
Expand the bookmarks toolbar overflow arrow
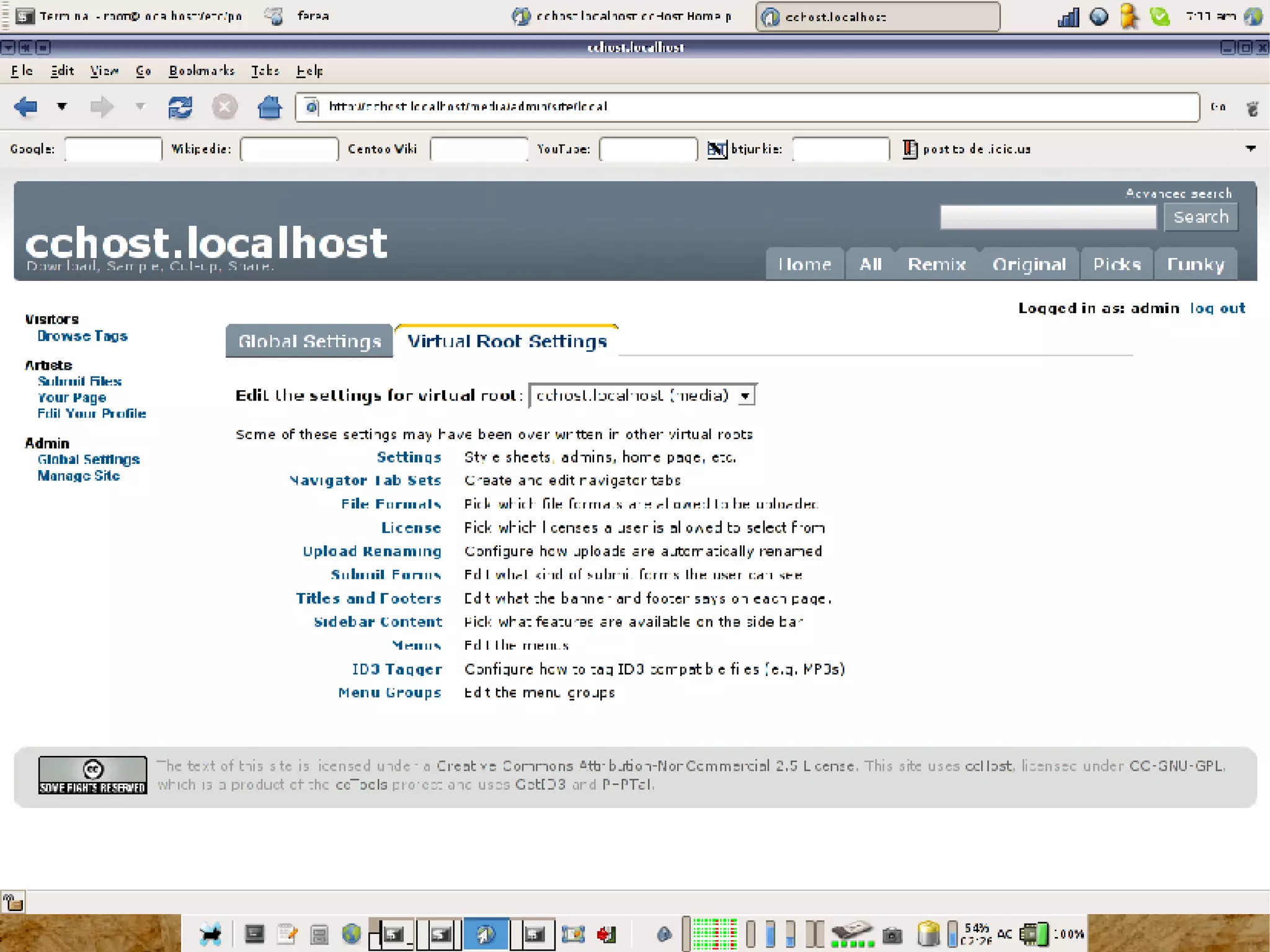1250,149
